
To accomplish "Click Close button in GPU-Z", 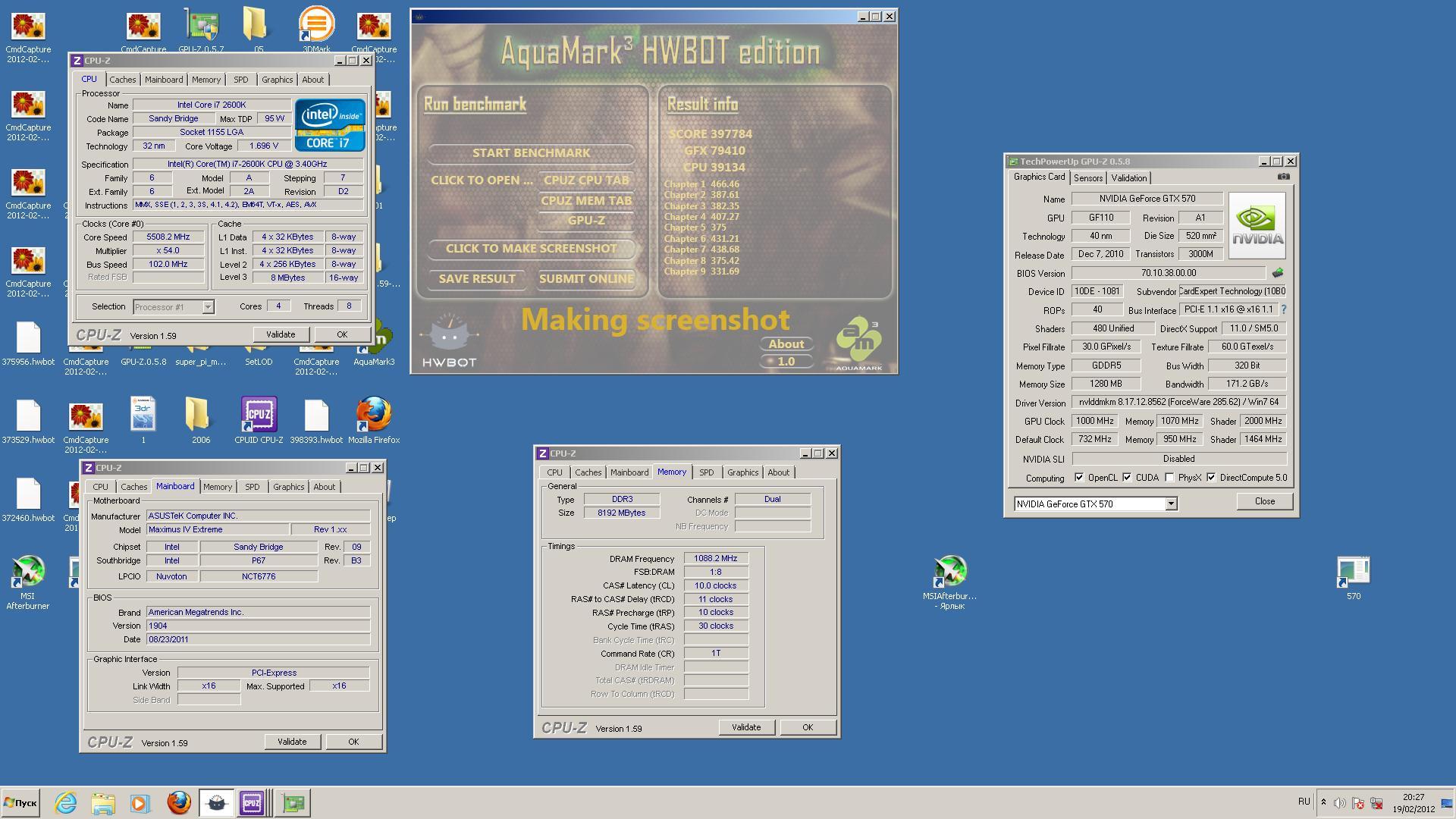I will pos(1264,501).
